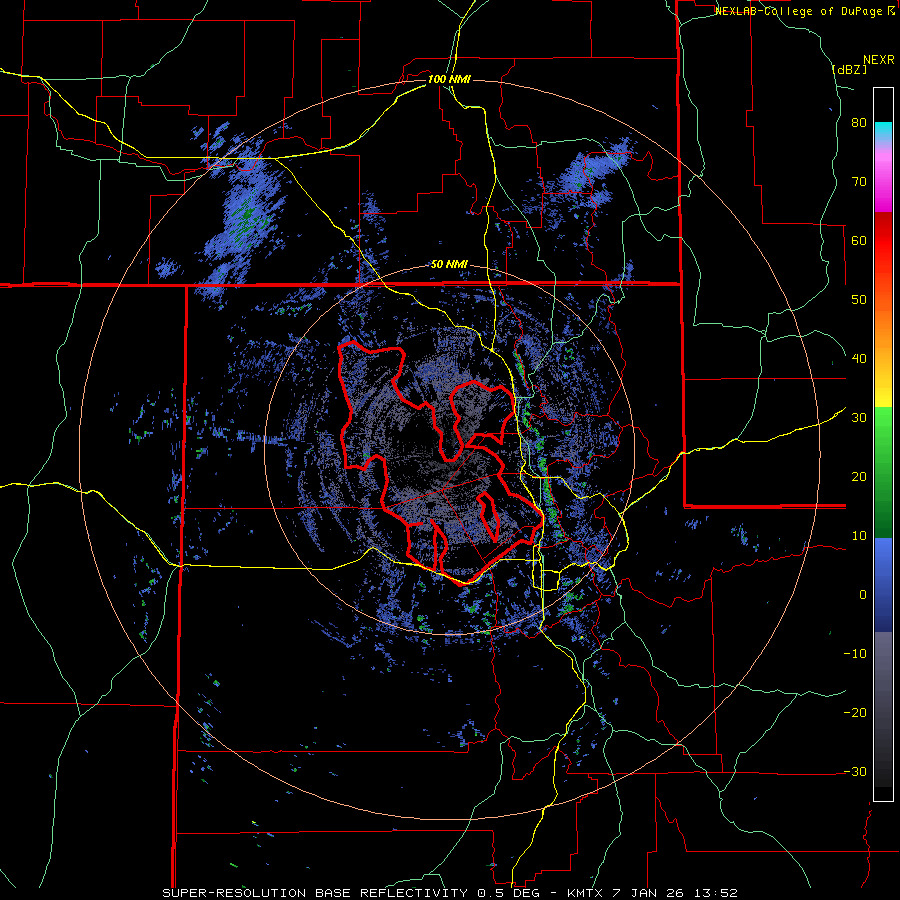Click the 80 value on dBZ scale

click(x=859, y=123)
